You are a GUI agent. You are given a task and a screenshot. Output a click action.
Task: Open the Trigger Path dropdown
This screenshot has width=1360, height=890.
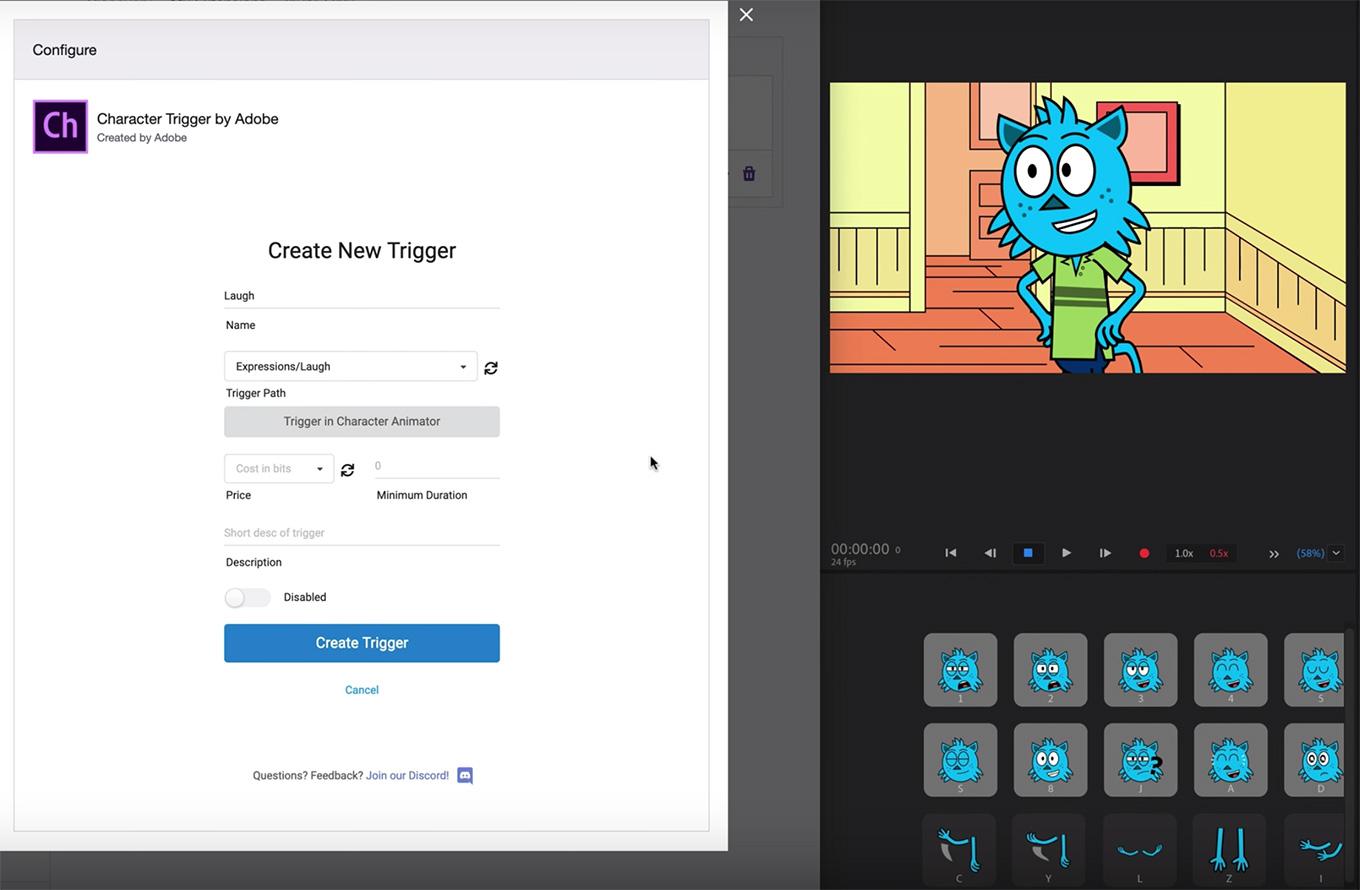tap(351, 366)
